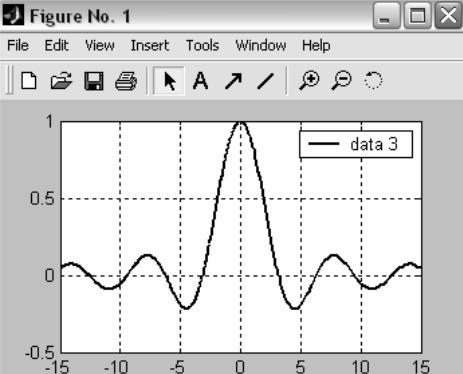Image resolution: width=463 pixels, height=374 pixels.
Task: Click the 'data 3' legend label
Action: click(374, 144)
